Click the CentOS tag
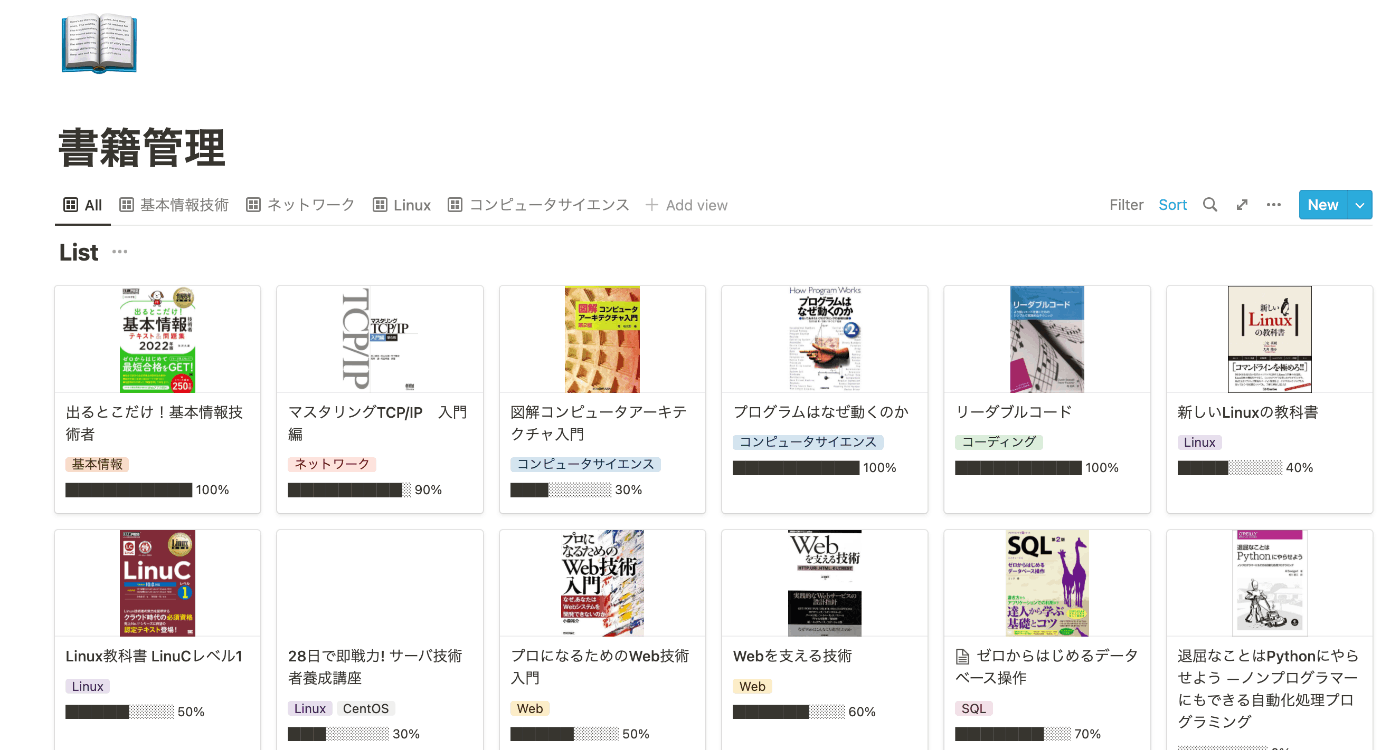The width and height of the screenshot is (1400, 750). tap(366, 708)
